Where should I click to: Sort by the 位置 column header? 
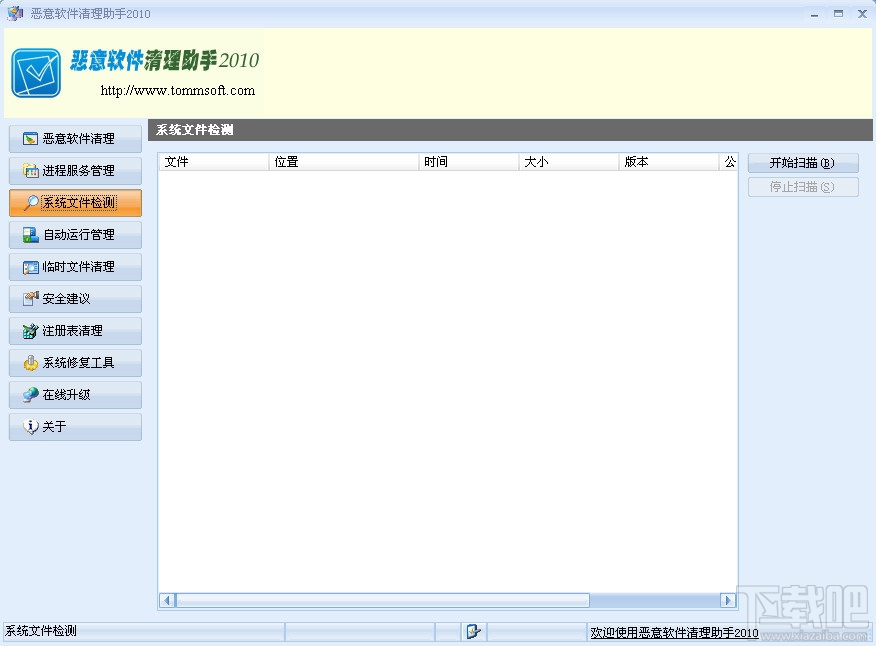pos(344,162)
